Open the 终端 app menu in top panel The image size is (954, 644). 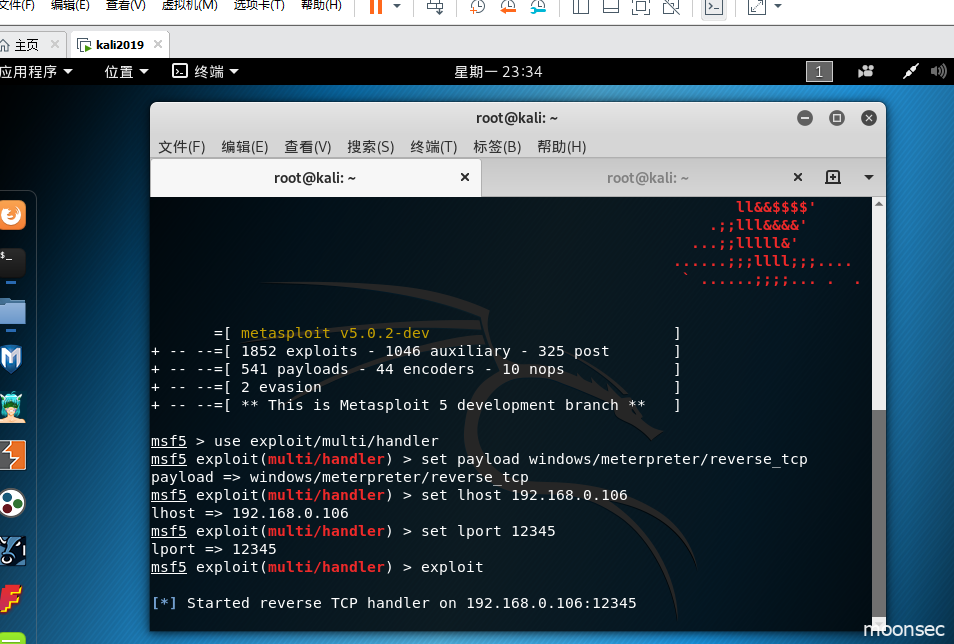click(205, 72)
